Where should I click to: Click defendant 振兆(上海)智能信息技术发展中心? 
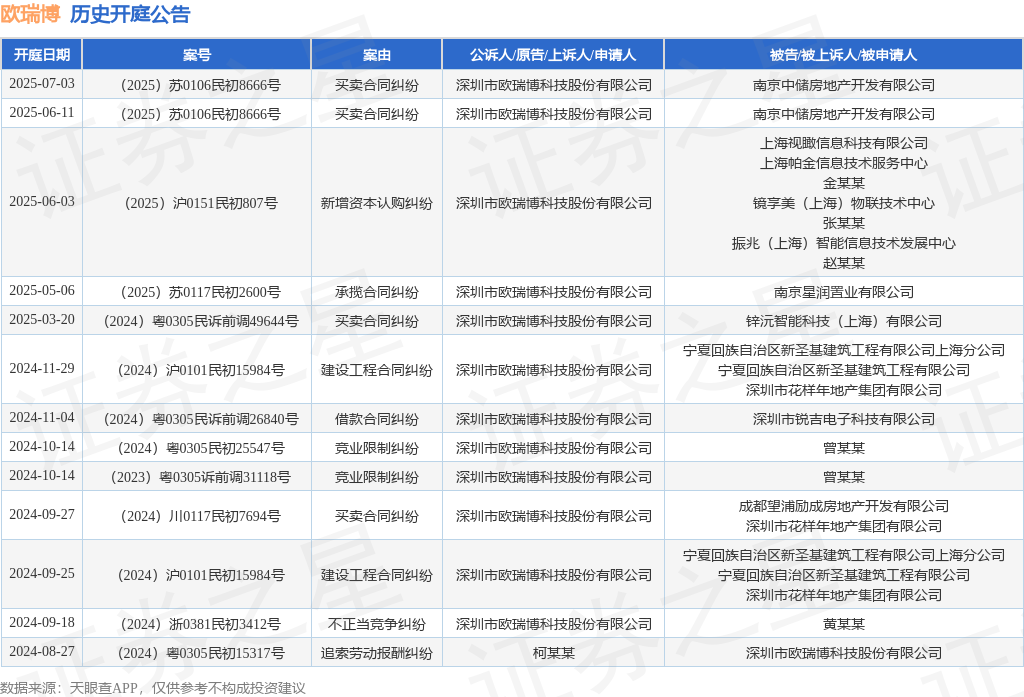pyautogui.click(x=844, y=243)
